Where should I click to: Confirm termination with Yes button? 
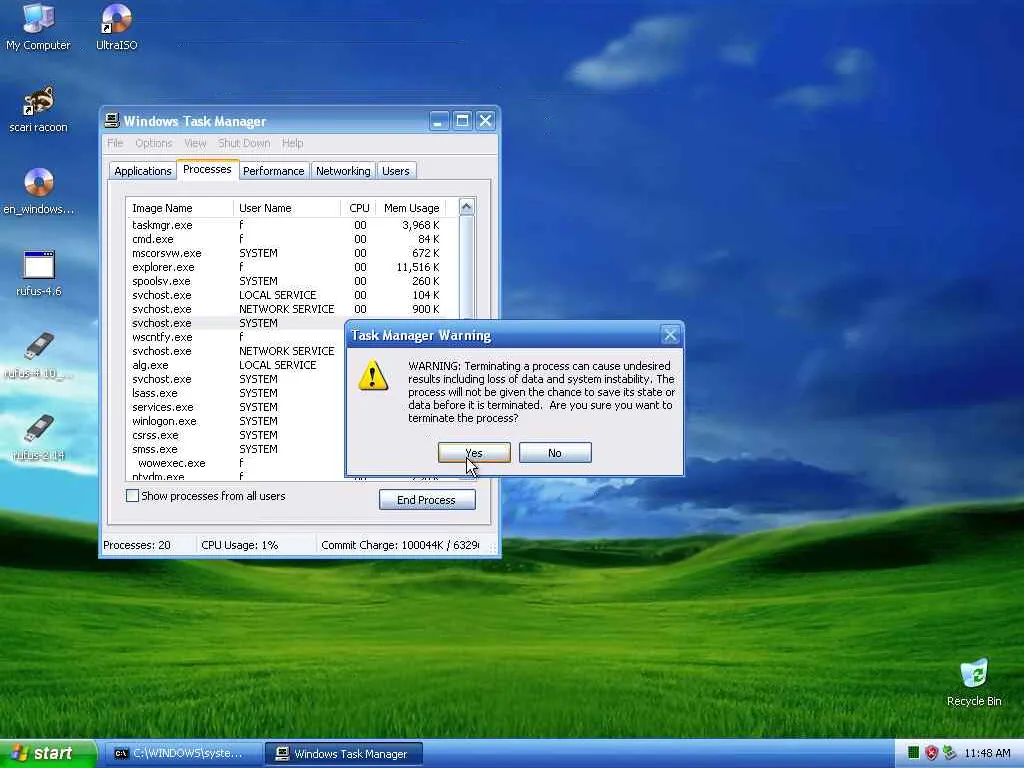point(474,453)
